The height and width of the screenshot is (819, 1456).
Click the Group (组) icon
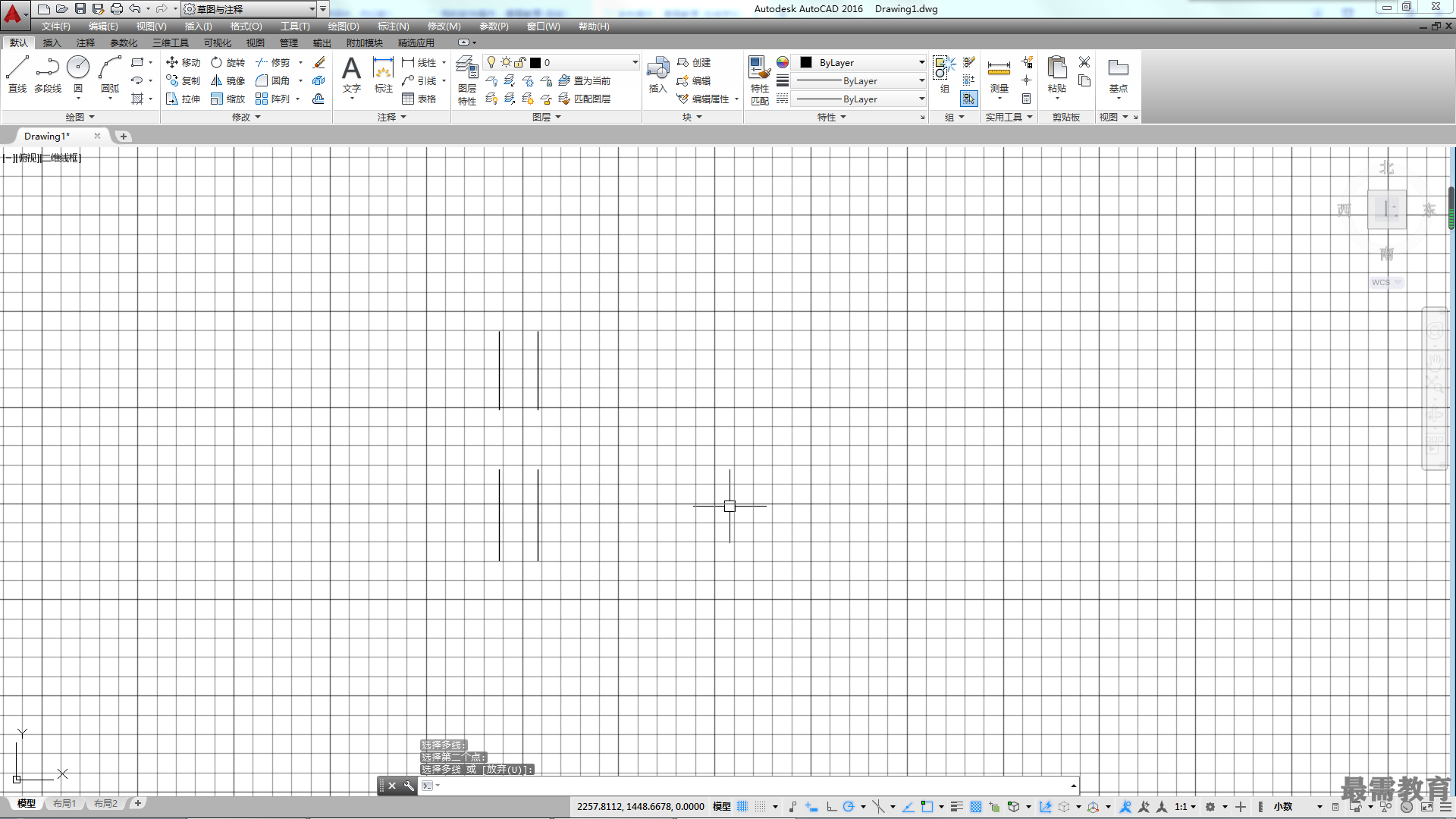[944, 74]
